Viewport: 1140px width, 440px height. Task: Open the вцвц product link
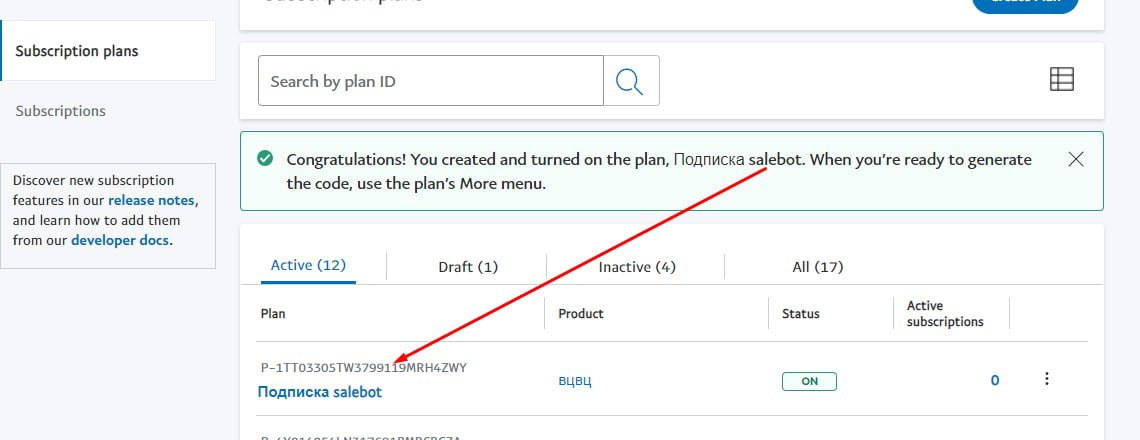[x=574, y=381]
